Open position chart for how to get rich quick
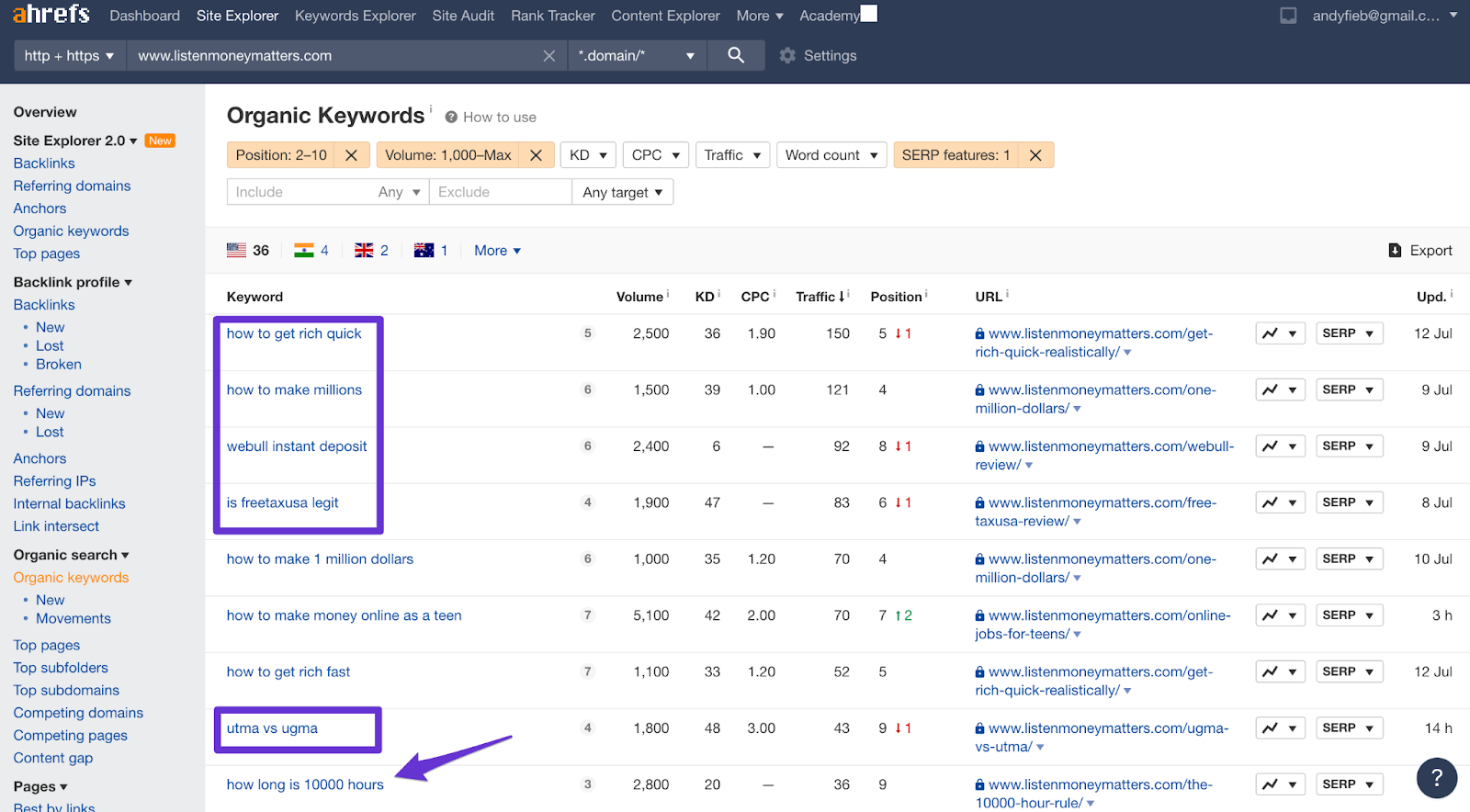This screenshot has height=812, width=1470. tap(1280, 333)
